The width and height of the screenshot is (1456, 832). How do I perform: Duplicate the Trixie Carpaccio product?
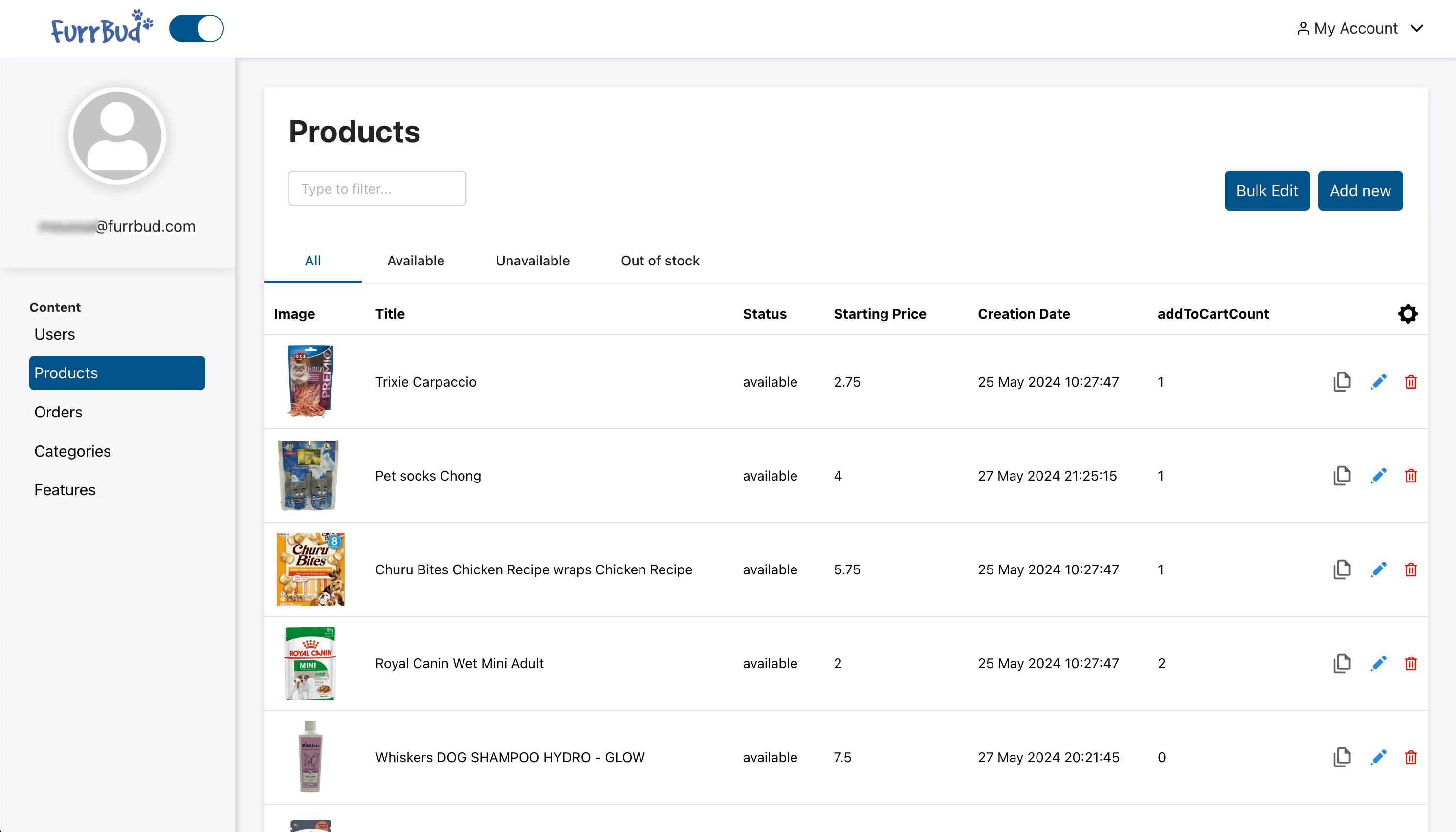pos(1342,382)
